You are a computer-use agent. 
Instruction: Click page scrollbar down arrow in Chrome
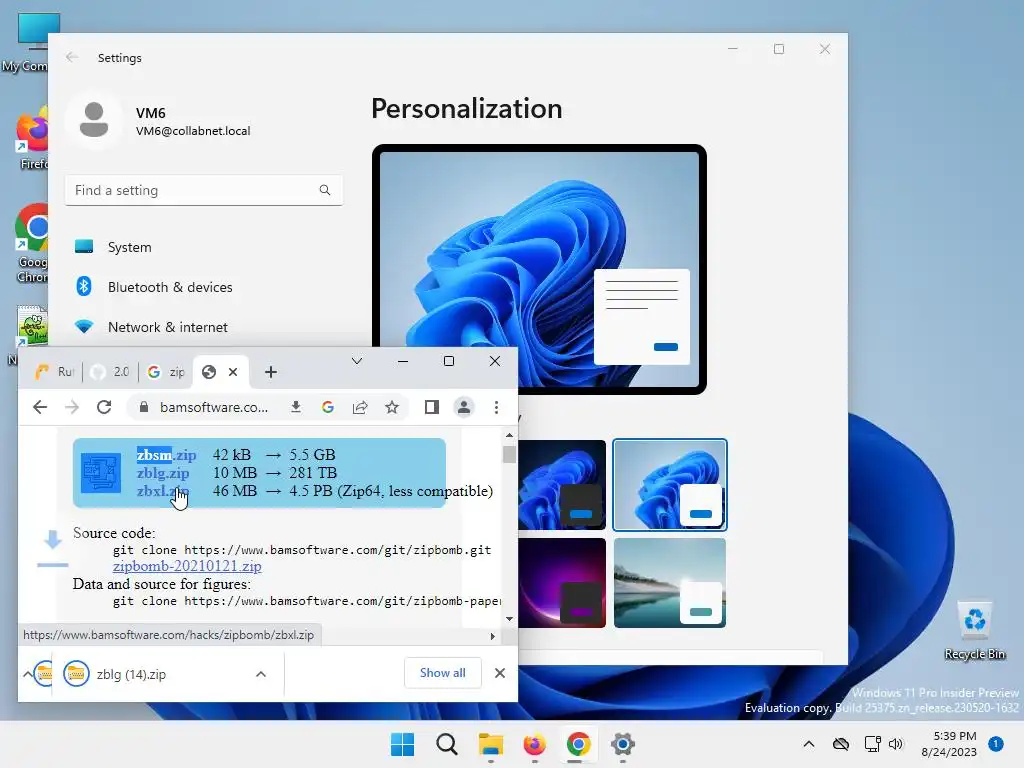coord(509,618)
